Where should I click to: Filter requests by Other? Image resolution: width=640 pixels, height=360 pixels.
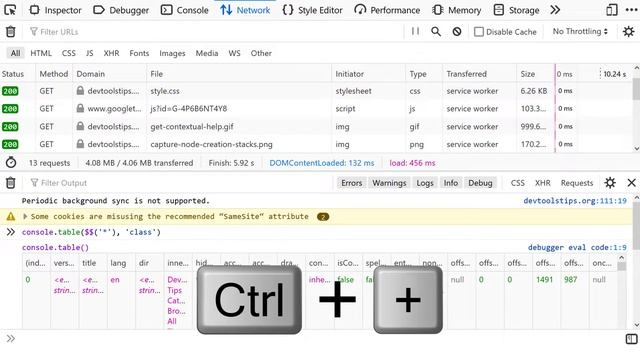pos(261,53)
